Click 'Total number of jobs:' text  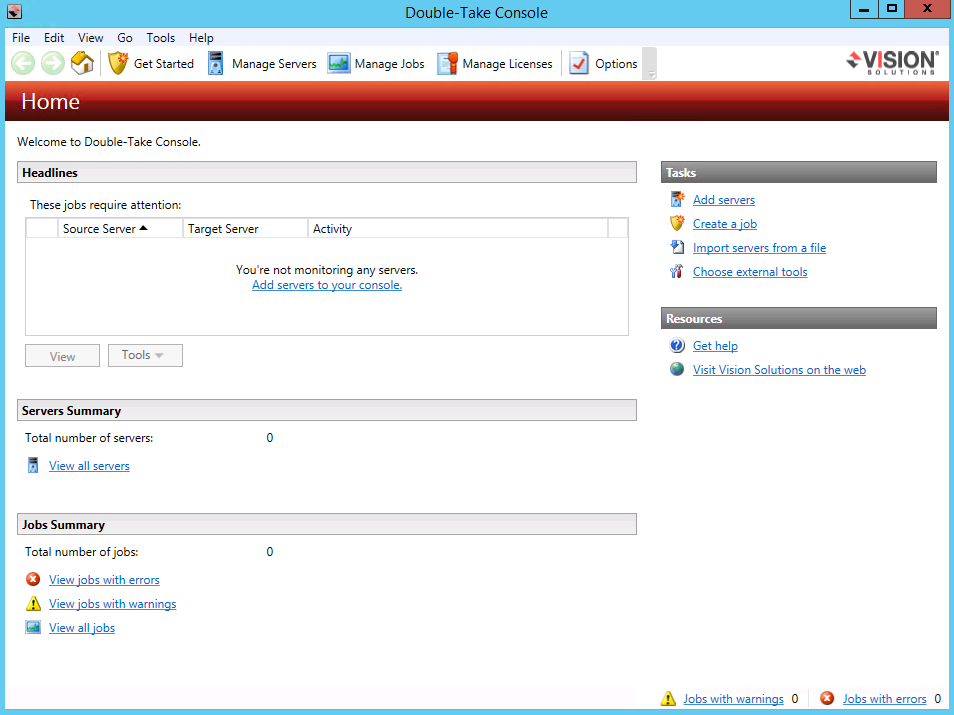82,551
